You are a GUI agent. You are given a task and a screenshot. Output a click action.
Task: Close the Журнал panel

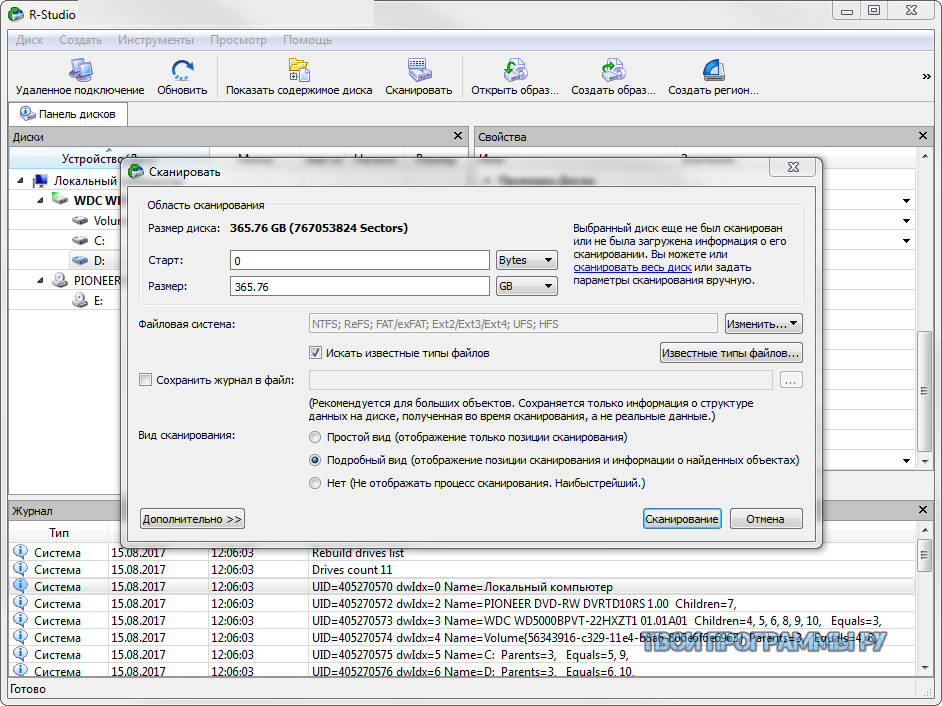tap(923, 510)
